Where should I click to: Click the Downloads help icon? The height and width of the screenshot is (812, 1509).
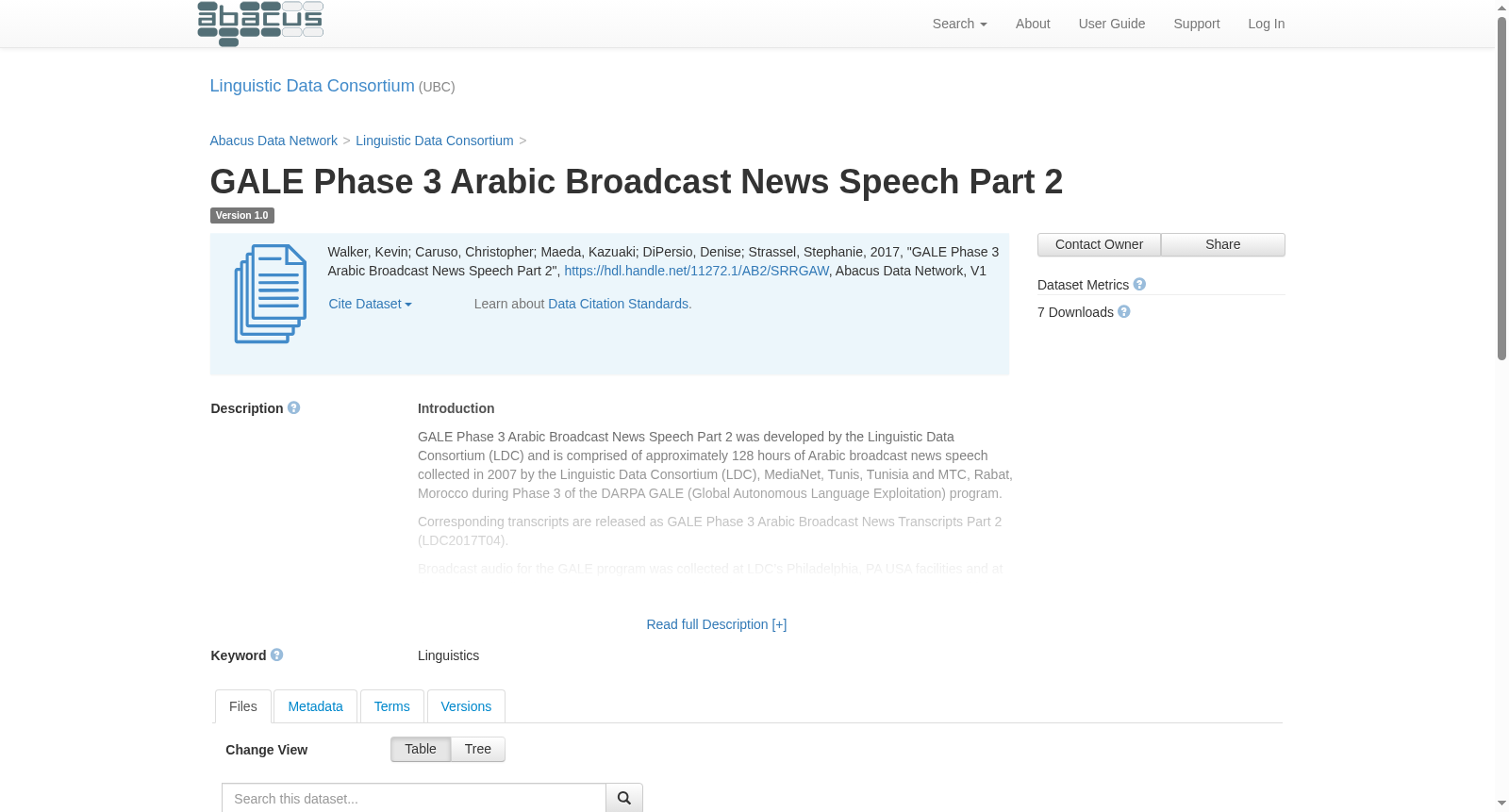point(1124,311)
